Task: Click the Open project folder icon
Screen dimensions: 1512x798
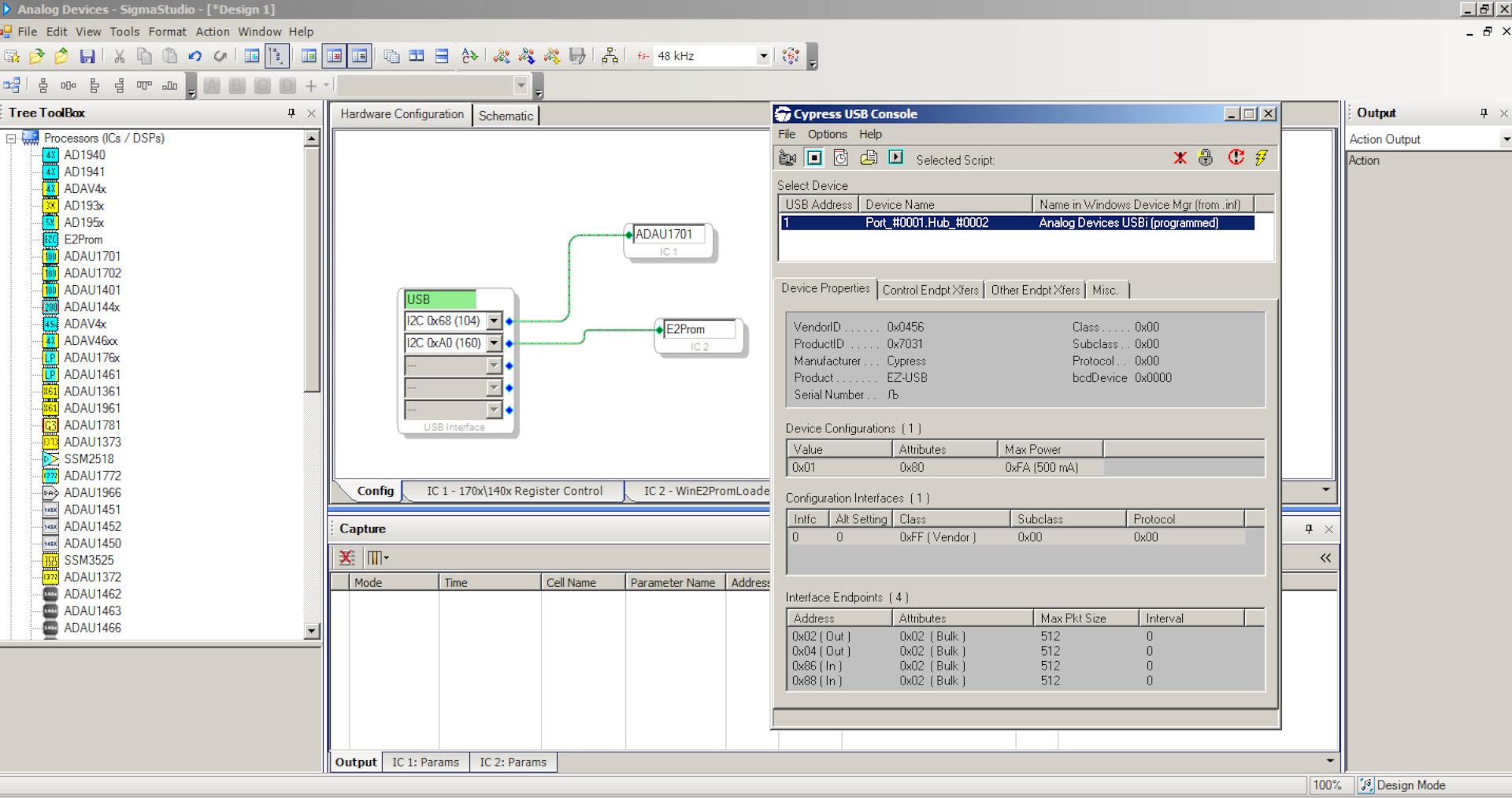Action: [36, 56]
